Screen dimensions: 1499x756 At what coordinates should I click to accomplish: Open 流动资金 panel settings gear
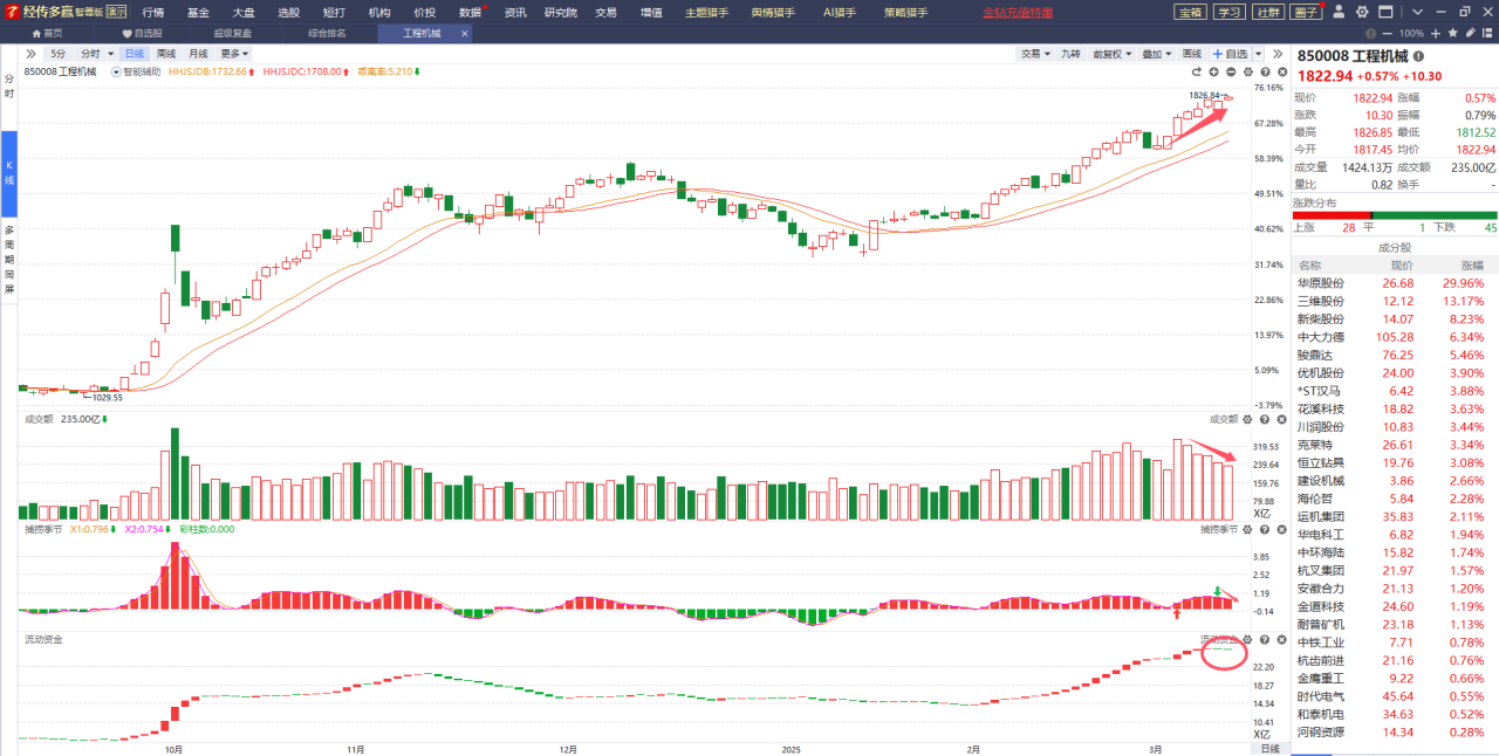click(x=1248, y=639)
